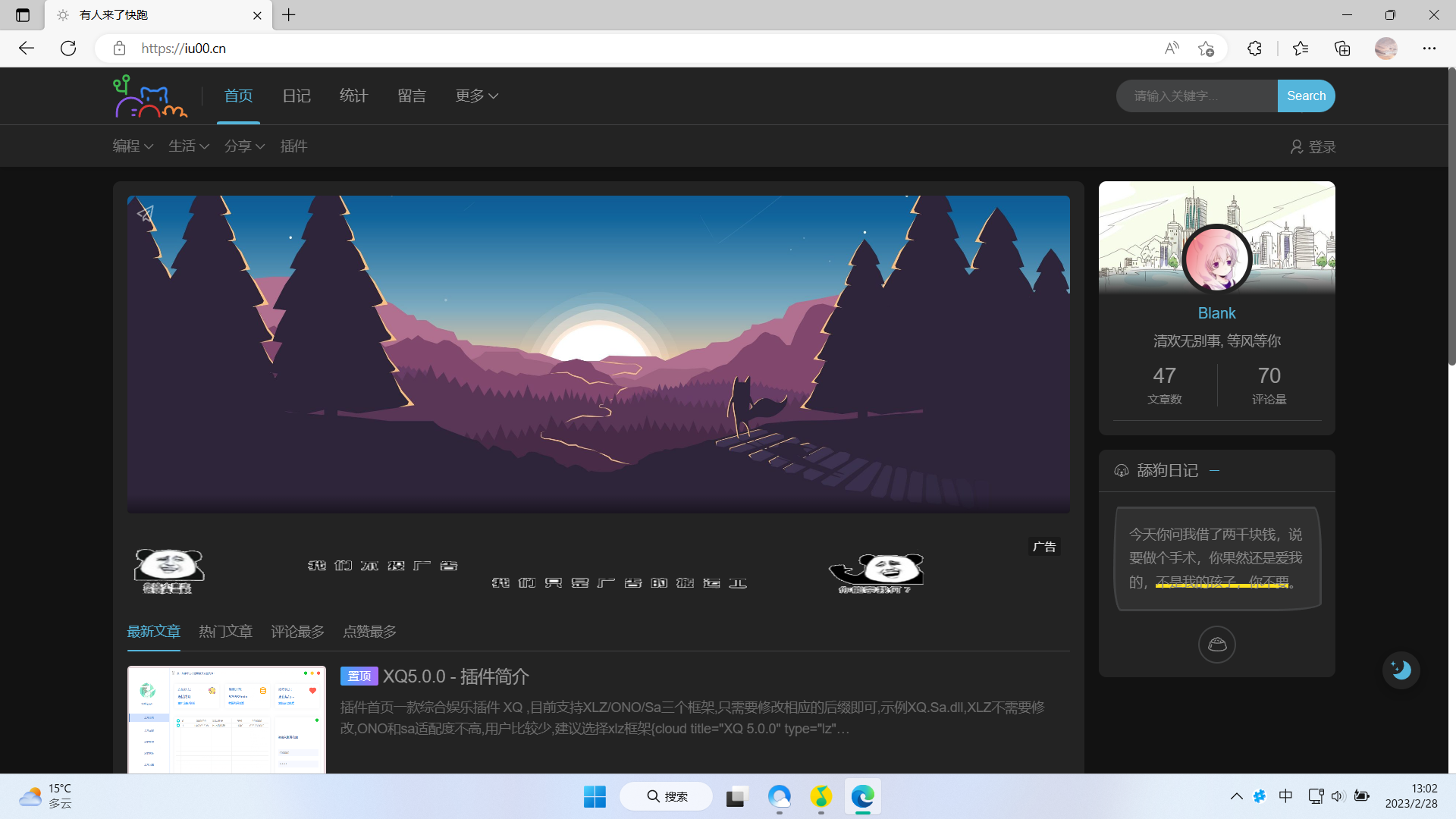Viewport: 1456px width, 819px height.
Task: Show hidden tray icons chevron
Action: point(1237,796)
